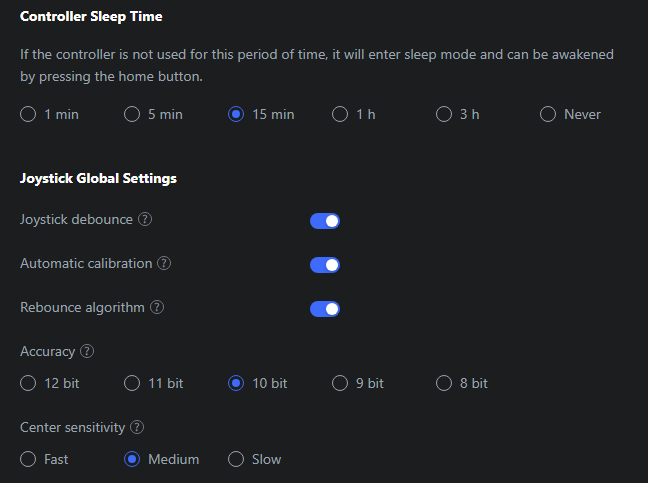Set sleep time to 1 min

click(28, 115)
